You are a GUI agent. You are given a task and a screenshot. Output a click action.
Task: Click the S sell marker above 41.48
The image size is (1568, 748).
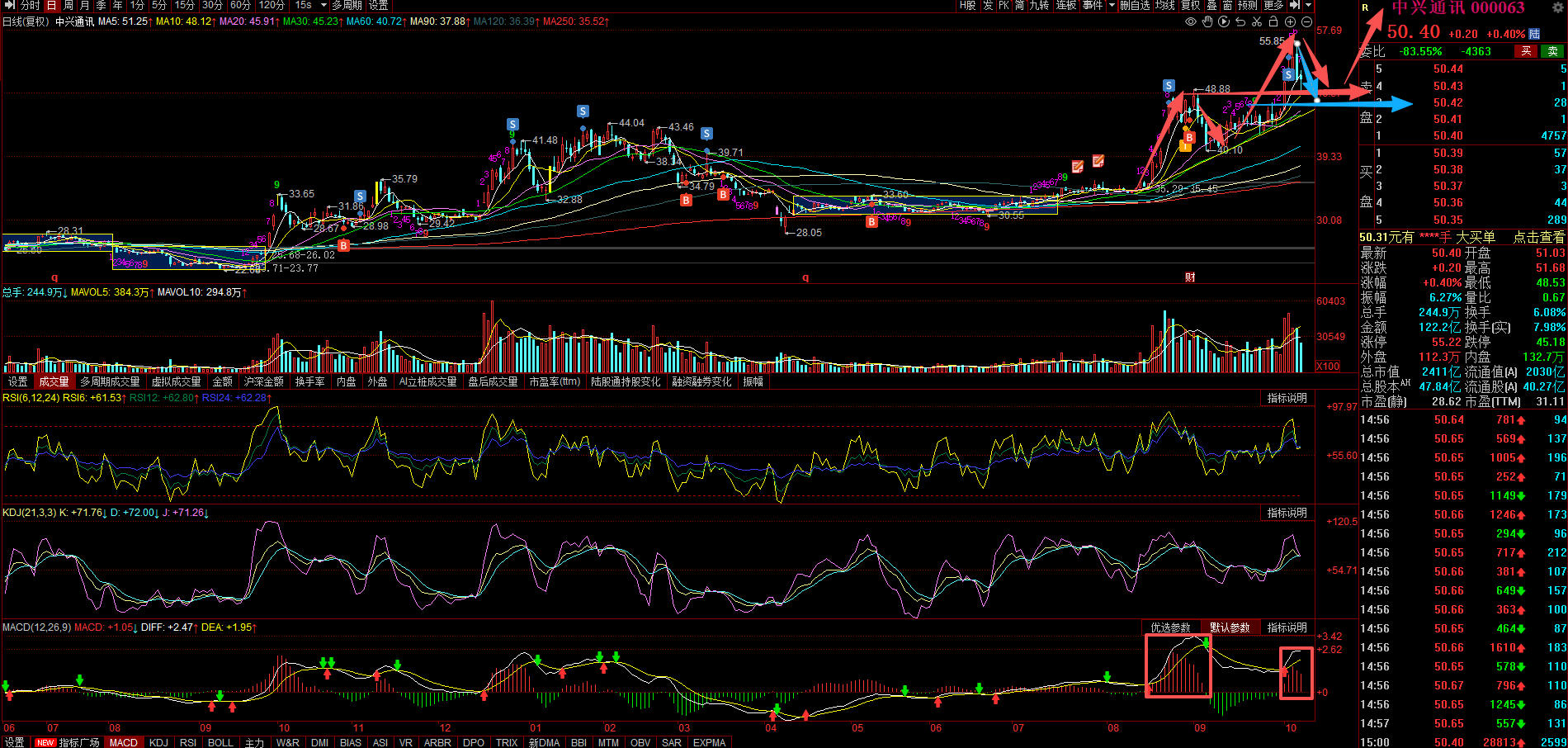click(512, 125)
